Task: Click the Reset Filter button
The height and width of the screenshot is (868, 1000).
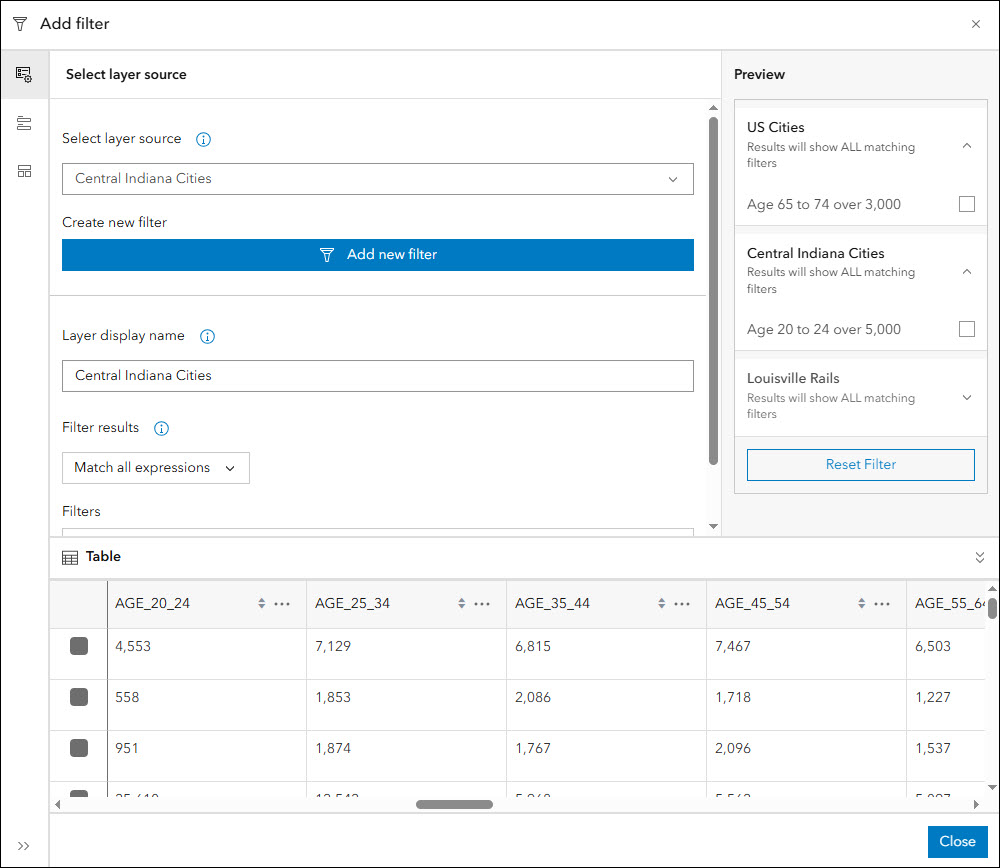Action: point(860,465)
